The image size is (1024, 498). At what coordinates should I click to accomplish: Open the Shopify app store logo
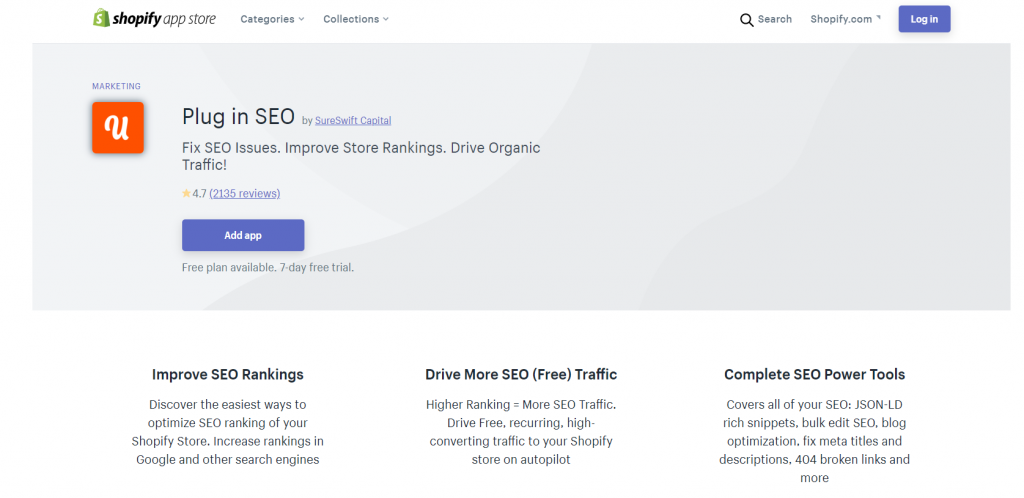click(154, 18)
